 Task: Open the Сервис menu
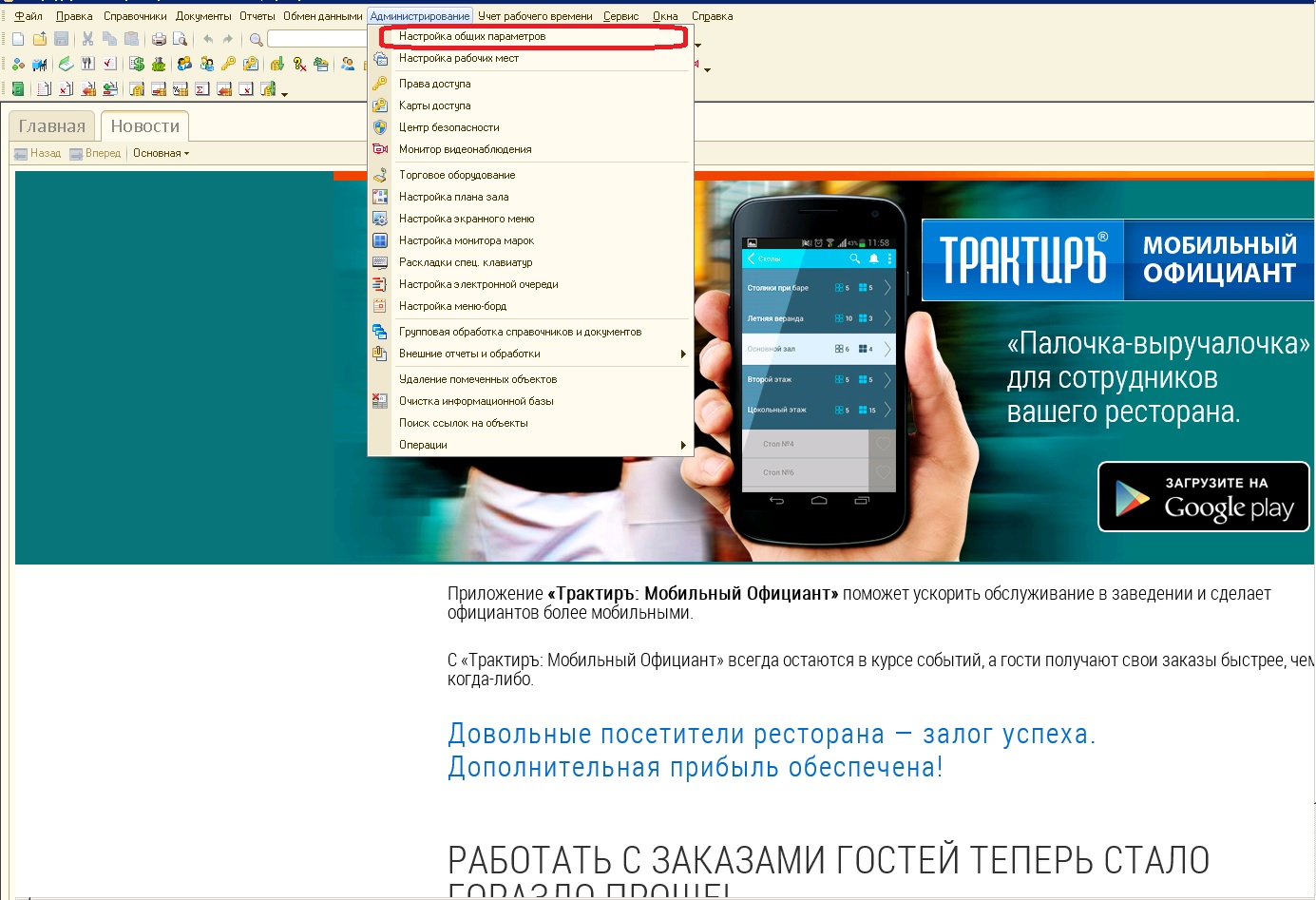pyautogui.click(x=620, y=16)
